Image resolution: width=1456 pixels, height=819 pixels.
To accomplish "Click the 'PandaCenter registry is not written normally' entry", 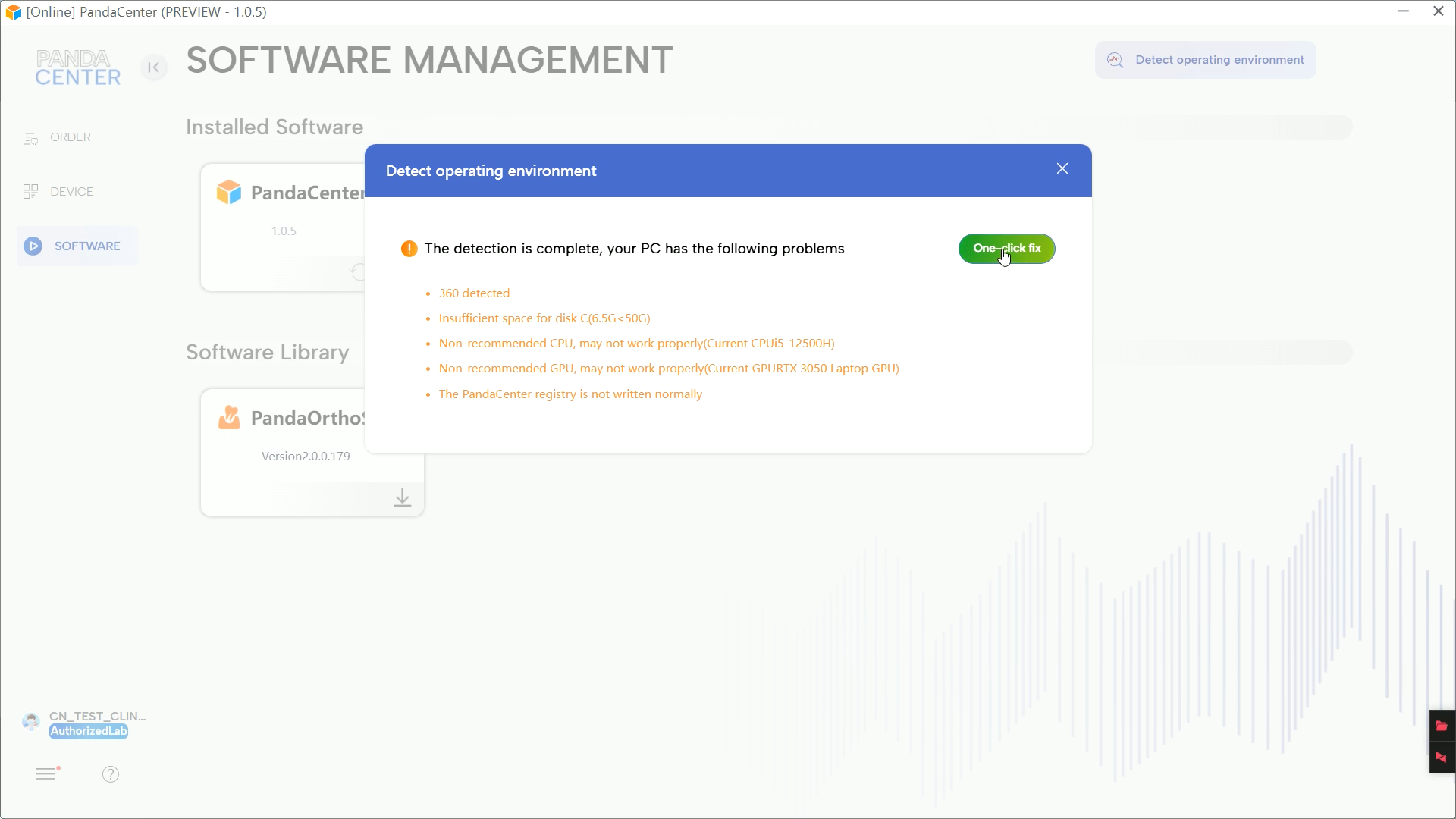I will coord(570,394).
